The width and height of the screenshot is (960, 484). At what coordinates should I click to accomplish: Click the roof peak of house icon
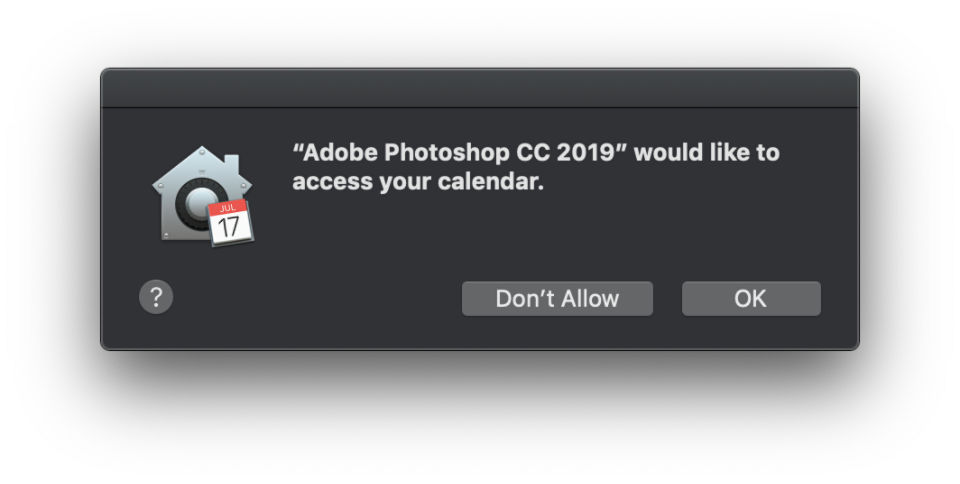201,151
